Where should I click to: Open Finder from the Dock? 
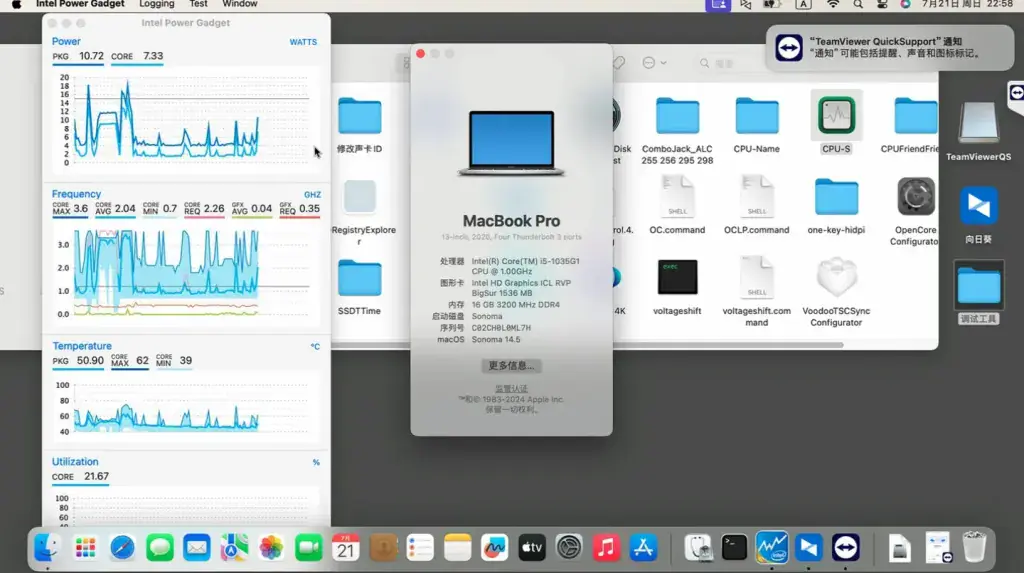pyautogui.click(x=47, y=548)
